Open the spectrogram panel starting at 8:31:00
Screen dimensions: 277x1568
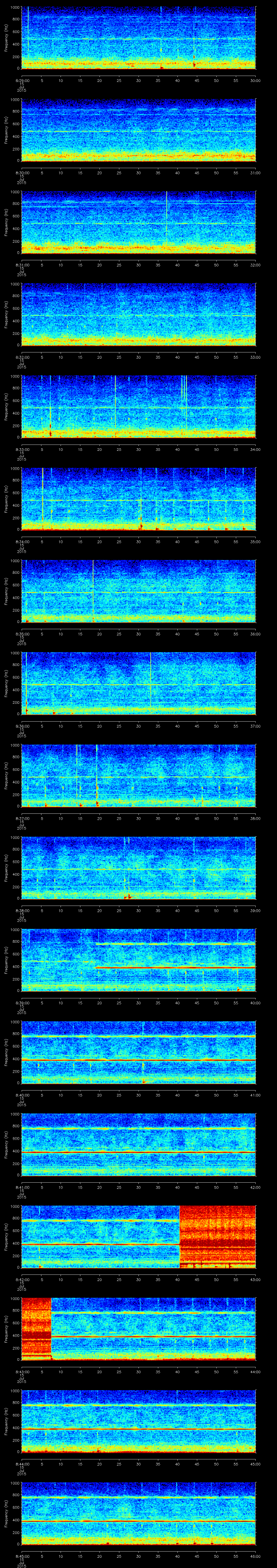(138, 222)
